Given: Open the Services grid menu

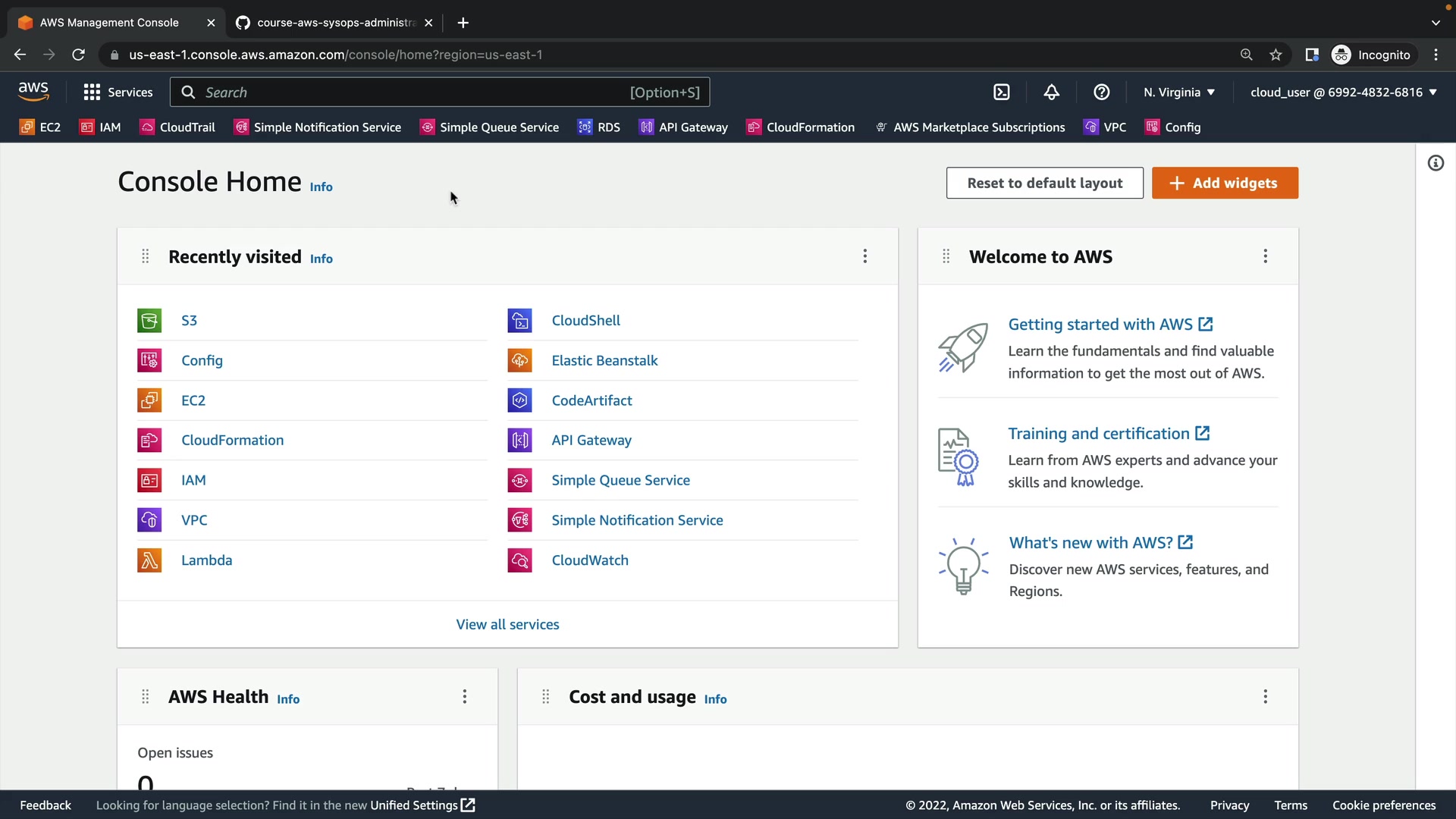Looking at the screenshot, I should point(118,93).
